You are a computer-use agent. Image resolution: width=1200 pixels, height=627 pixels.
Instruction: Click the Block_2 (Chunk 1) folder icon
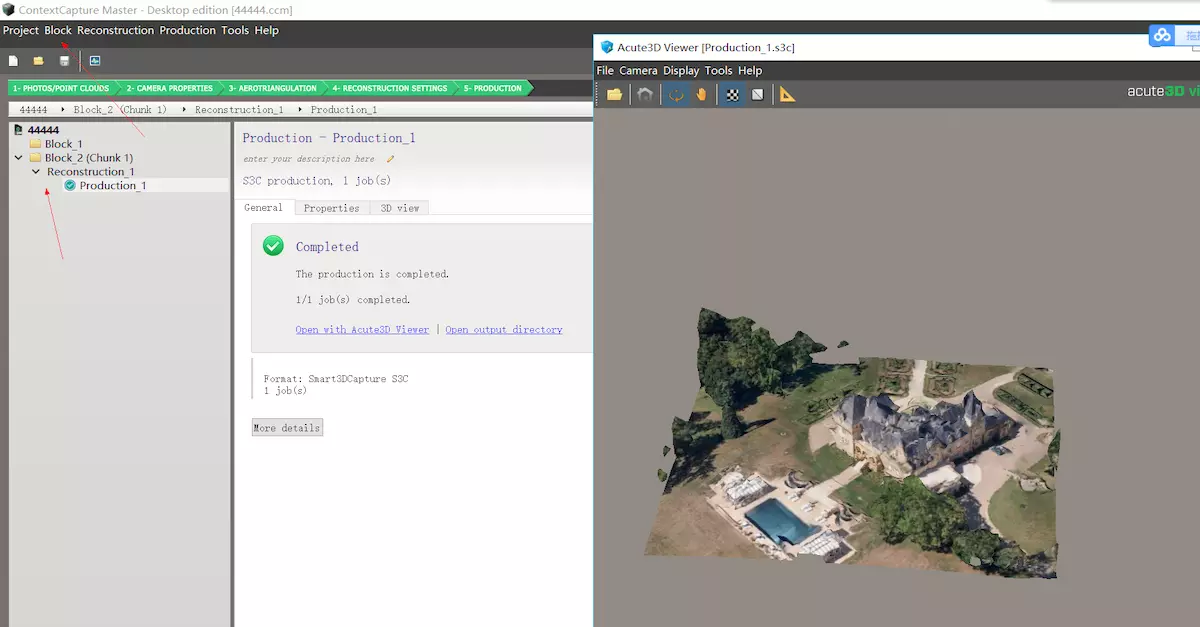tap(35, 158)
